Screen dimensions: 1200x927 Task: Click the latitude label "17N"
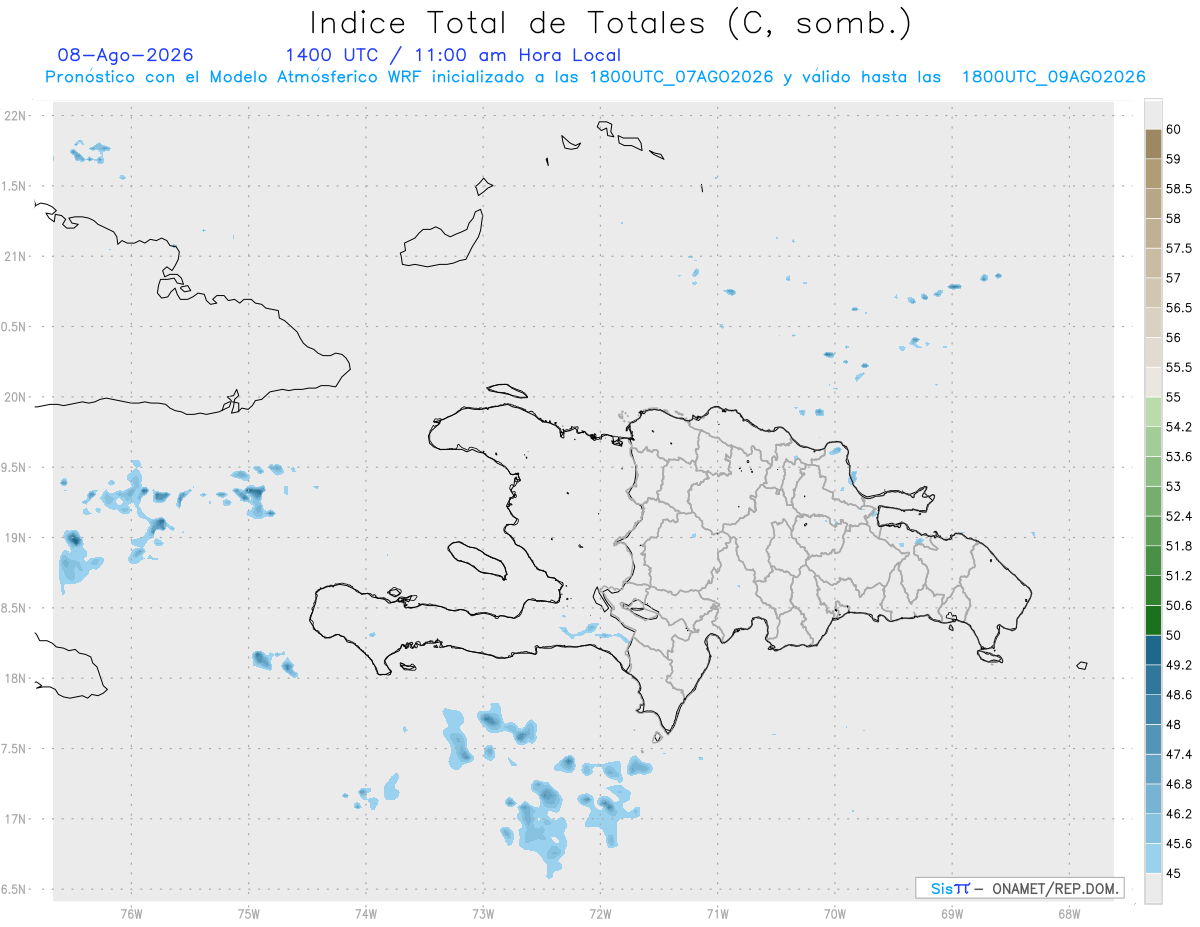click(17, 819)
